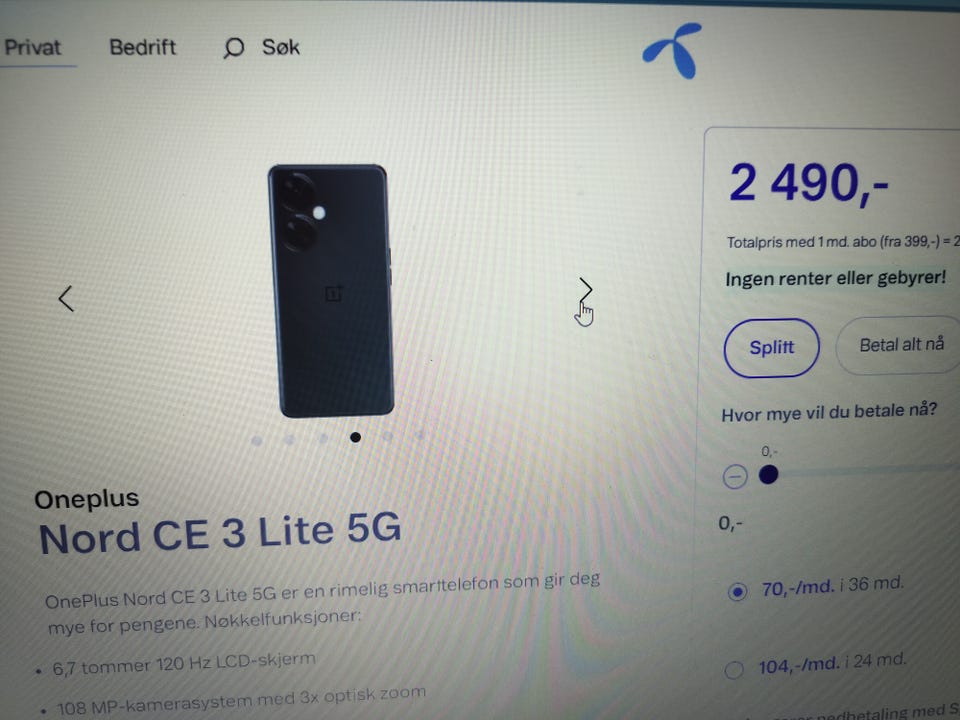Select the first carousel dot
Screen dimensions: 960x720
pyautogui.click(x=257, y=440)
